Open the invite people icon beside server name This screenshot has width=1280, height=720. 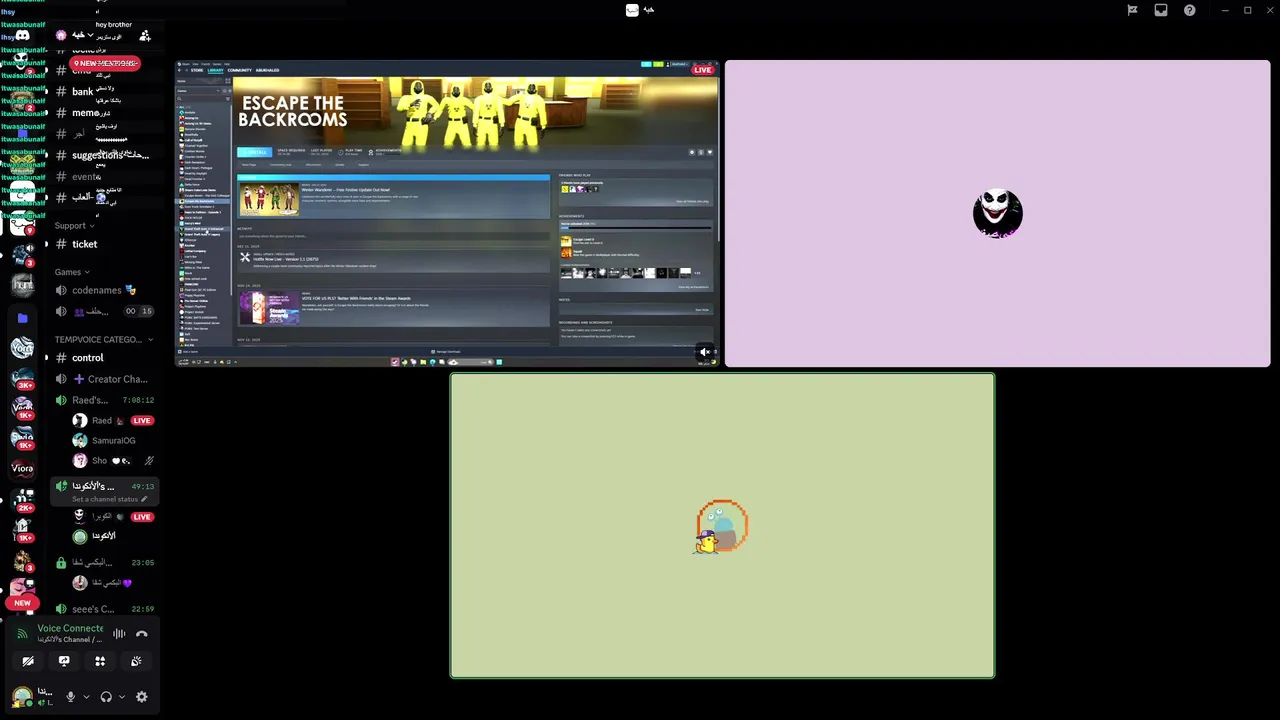[x=145, y=36]
